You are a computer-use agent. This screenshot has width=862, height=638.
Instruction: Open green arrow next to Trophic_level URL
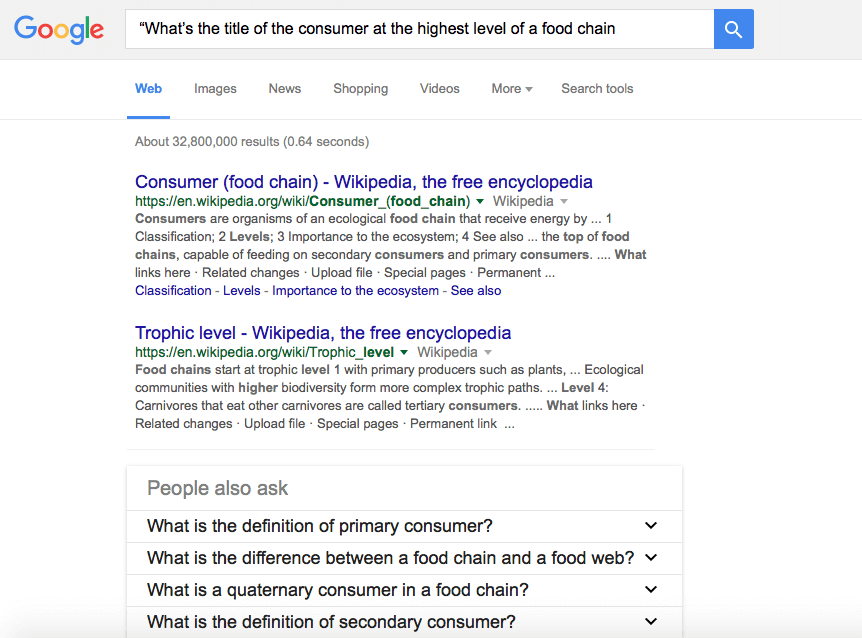point(404,353)
